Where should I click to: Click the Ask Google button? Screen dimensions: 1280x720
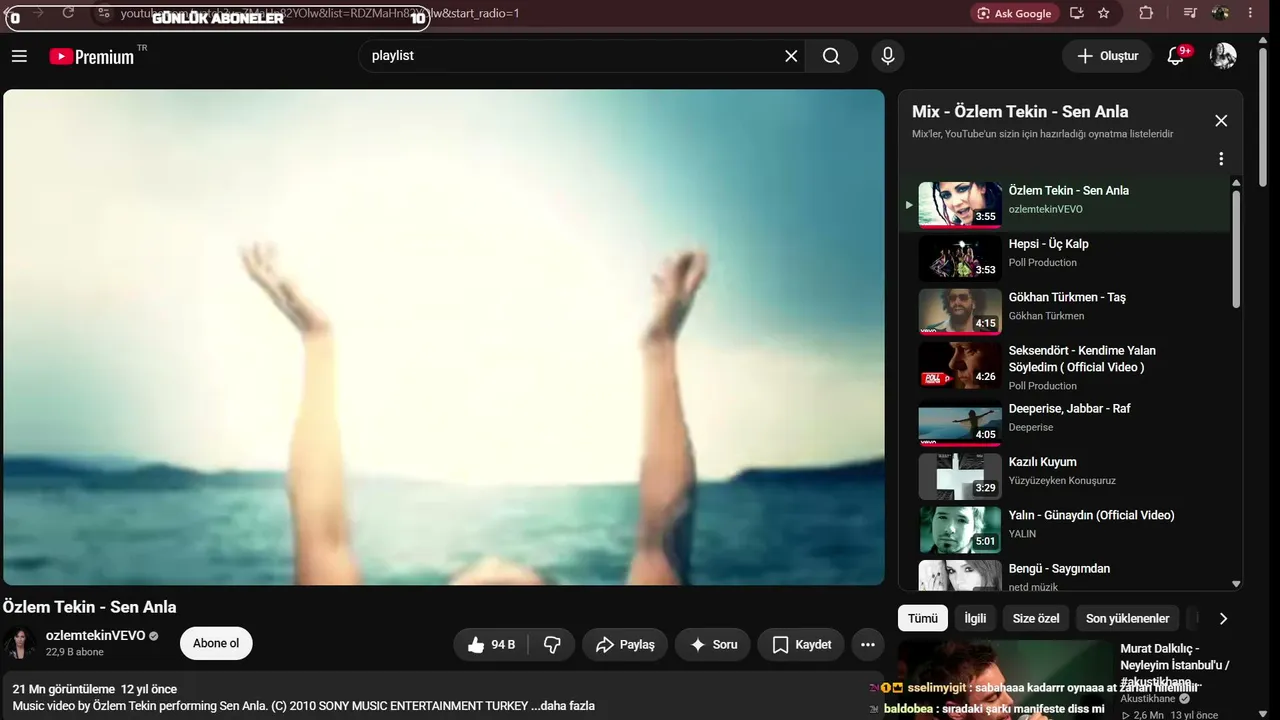coord(1015,13)
